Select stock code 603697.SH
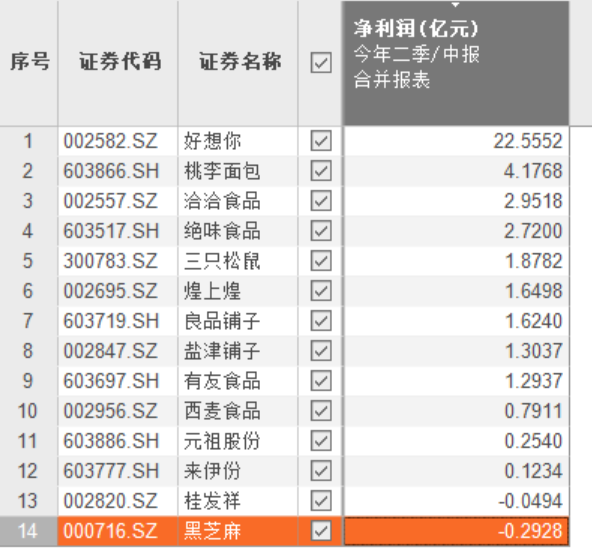This screenshot has height=558, width=592. (x=111, y=381)
